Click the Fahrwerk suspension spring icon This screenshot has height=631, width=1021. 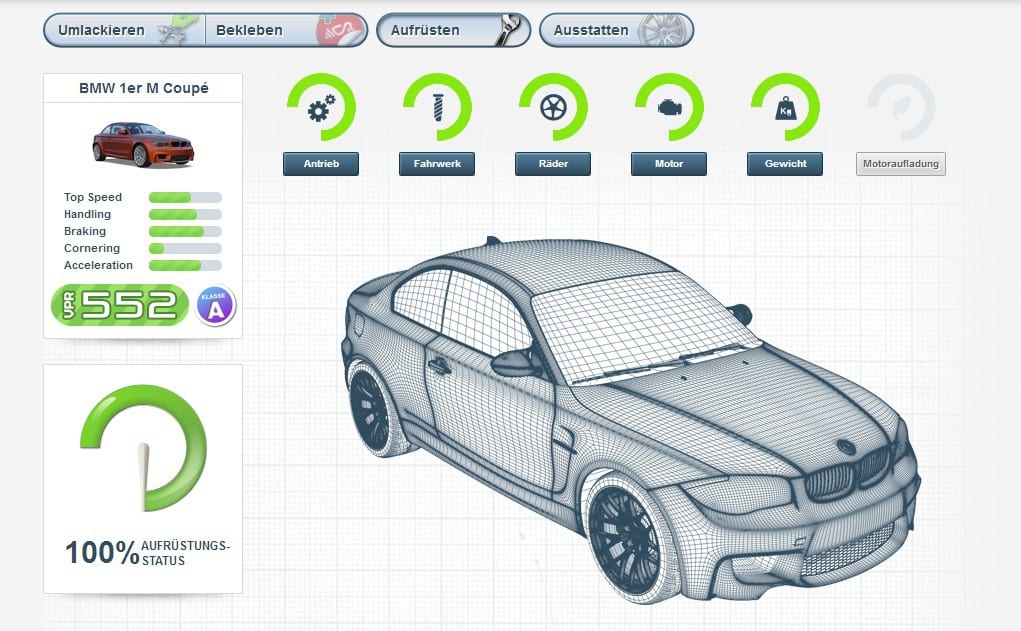pyautogui.click(x=437, y=108)
